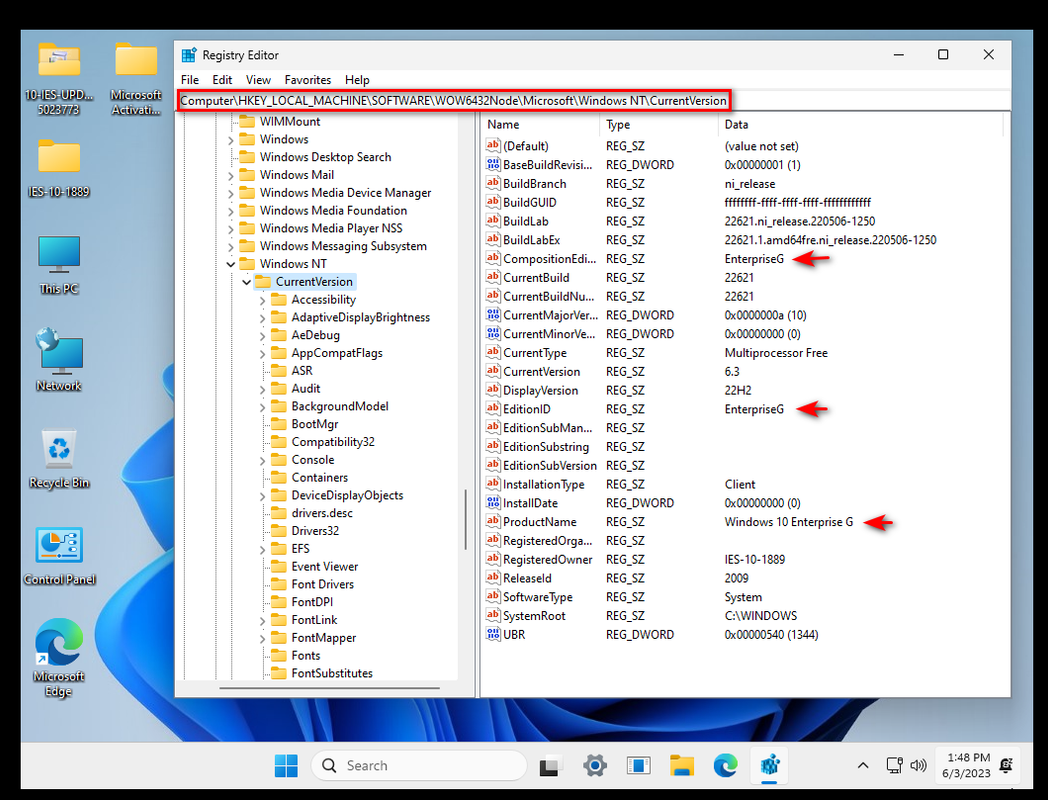The width and height of the screenshot is (1048, 800).
Task: Open the Network desktop icon
Action: point(59,360)
